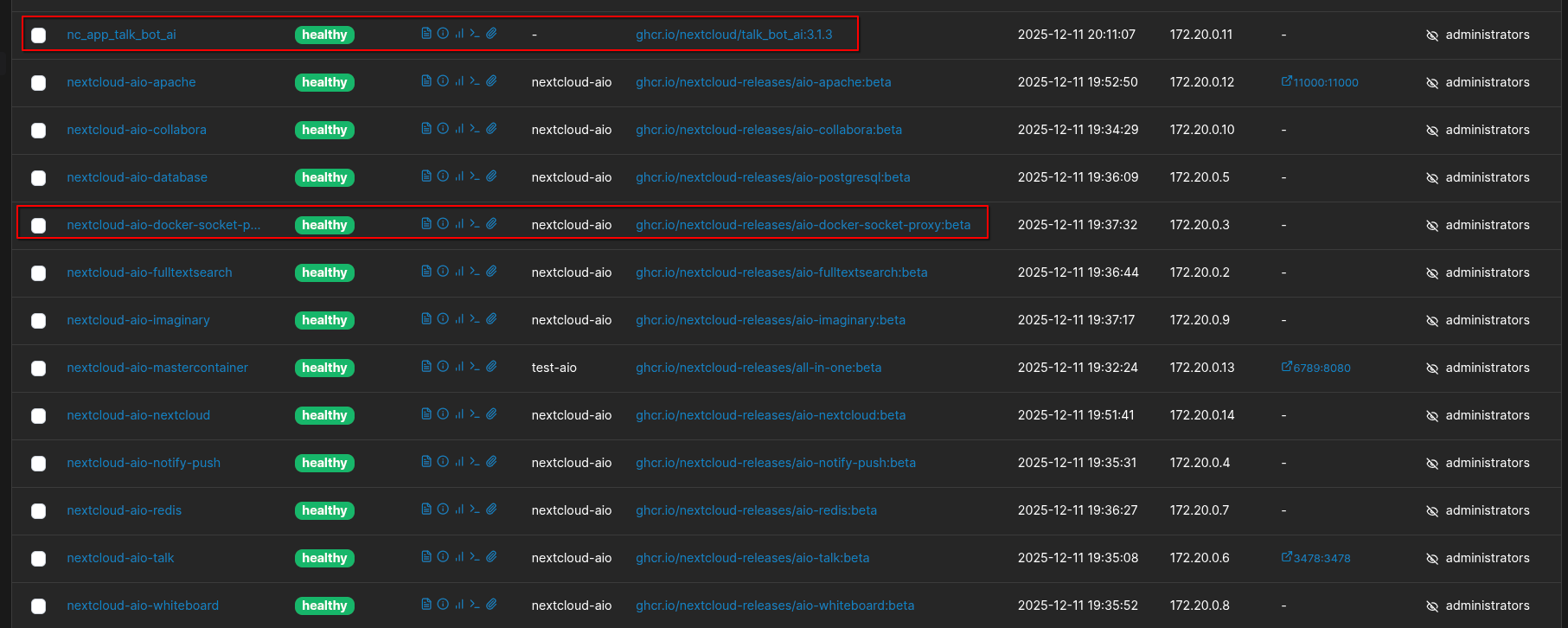Tick the nextcloud-aio-imaginary row checkbox

pos(39,321)
